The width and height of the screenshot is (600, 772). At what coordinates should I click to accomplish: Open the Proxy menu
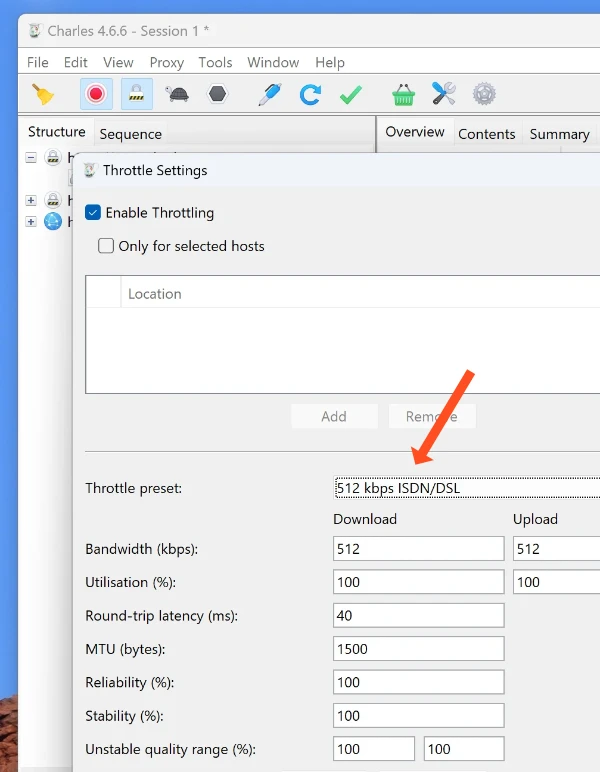(x=166, y=63)
